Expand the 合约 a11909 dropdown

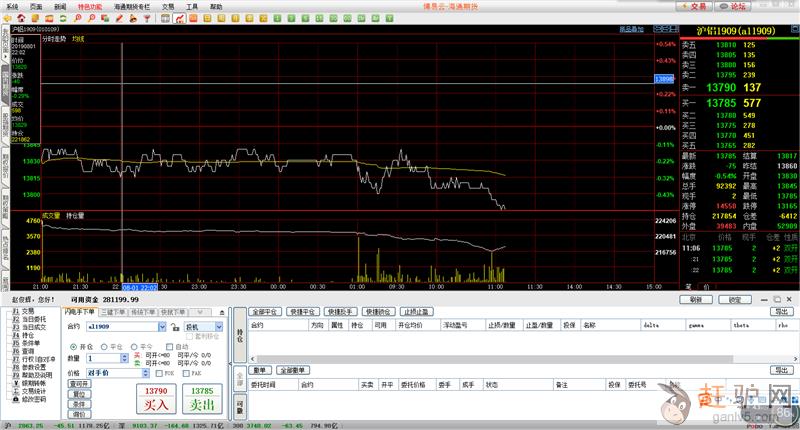click(163, 326)
